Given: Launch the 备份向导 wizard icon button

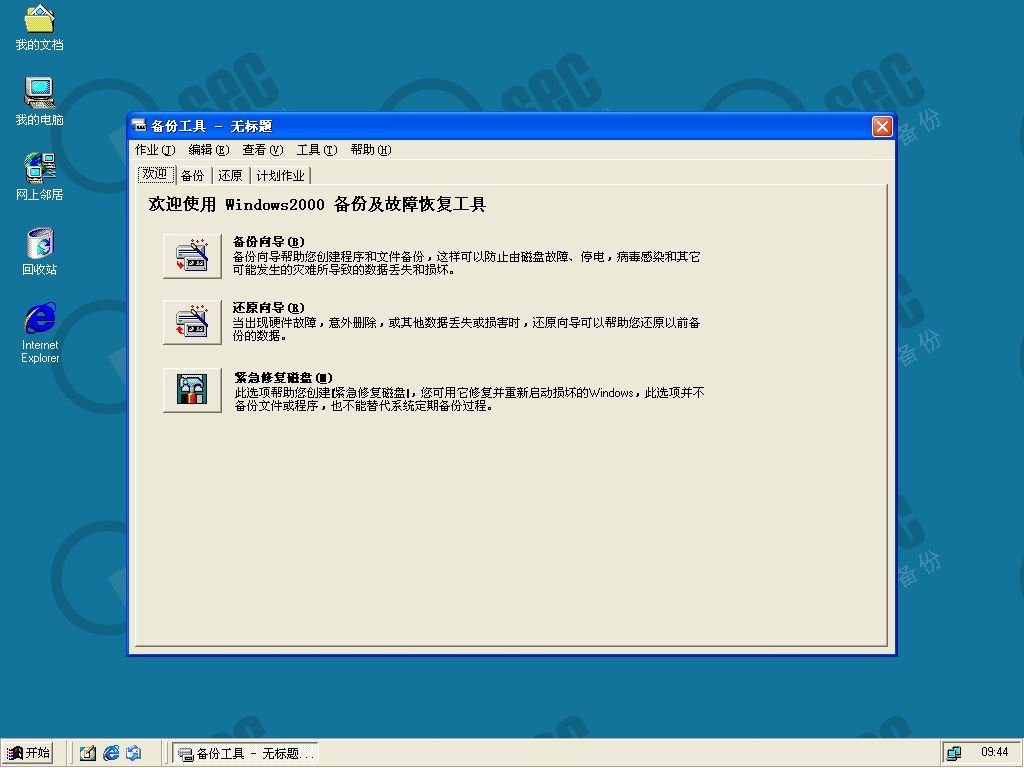Looking at the screenshot, I should [192, 256].
